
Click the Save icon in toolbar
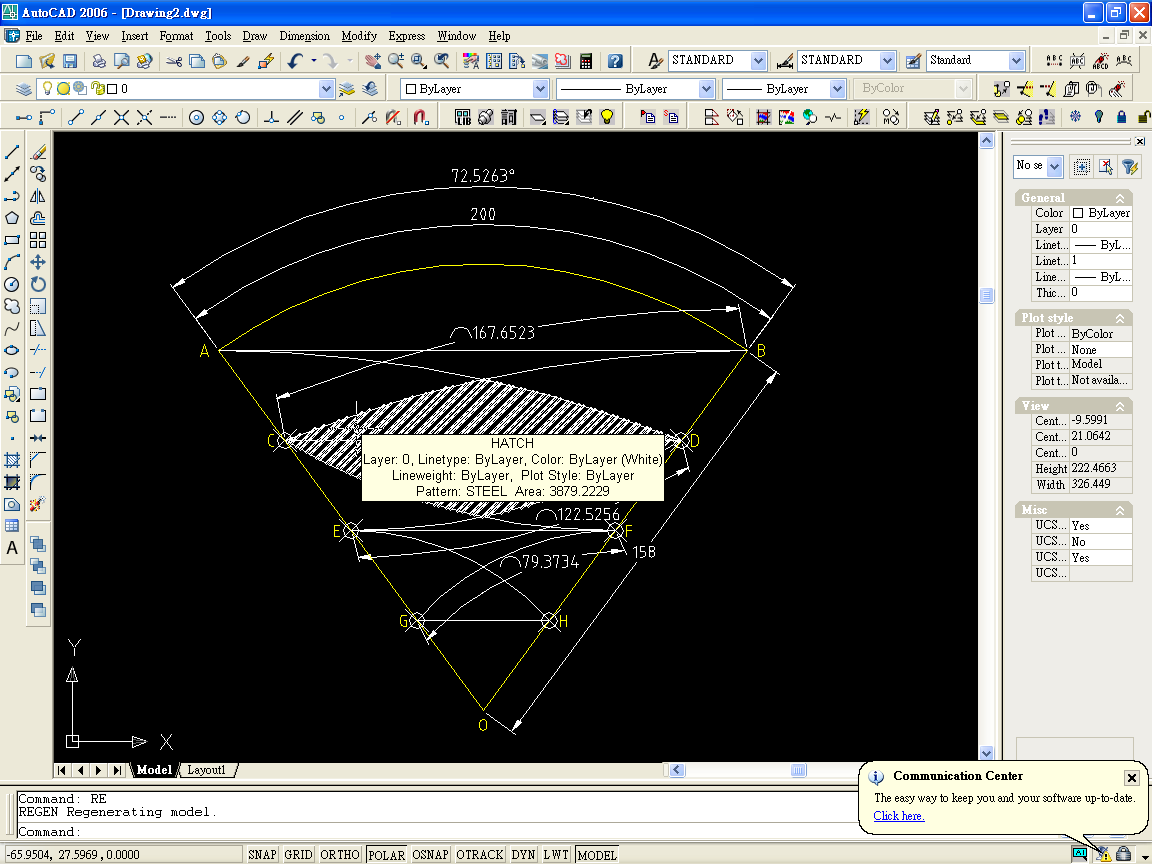tap(70, 61)
